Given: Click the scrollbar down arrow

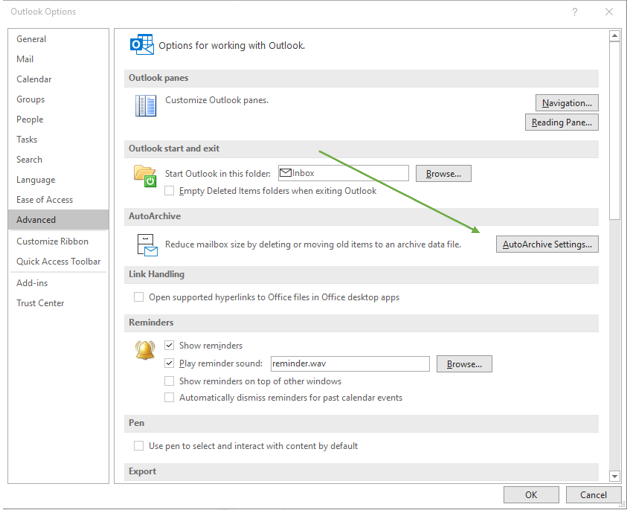Looking at the screenshot, I should pyautogui.click(x=615, y=476).
